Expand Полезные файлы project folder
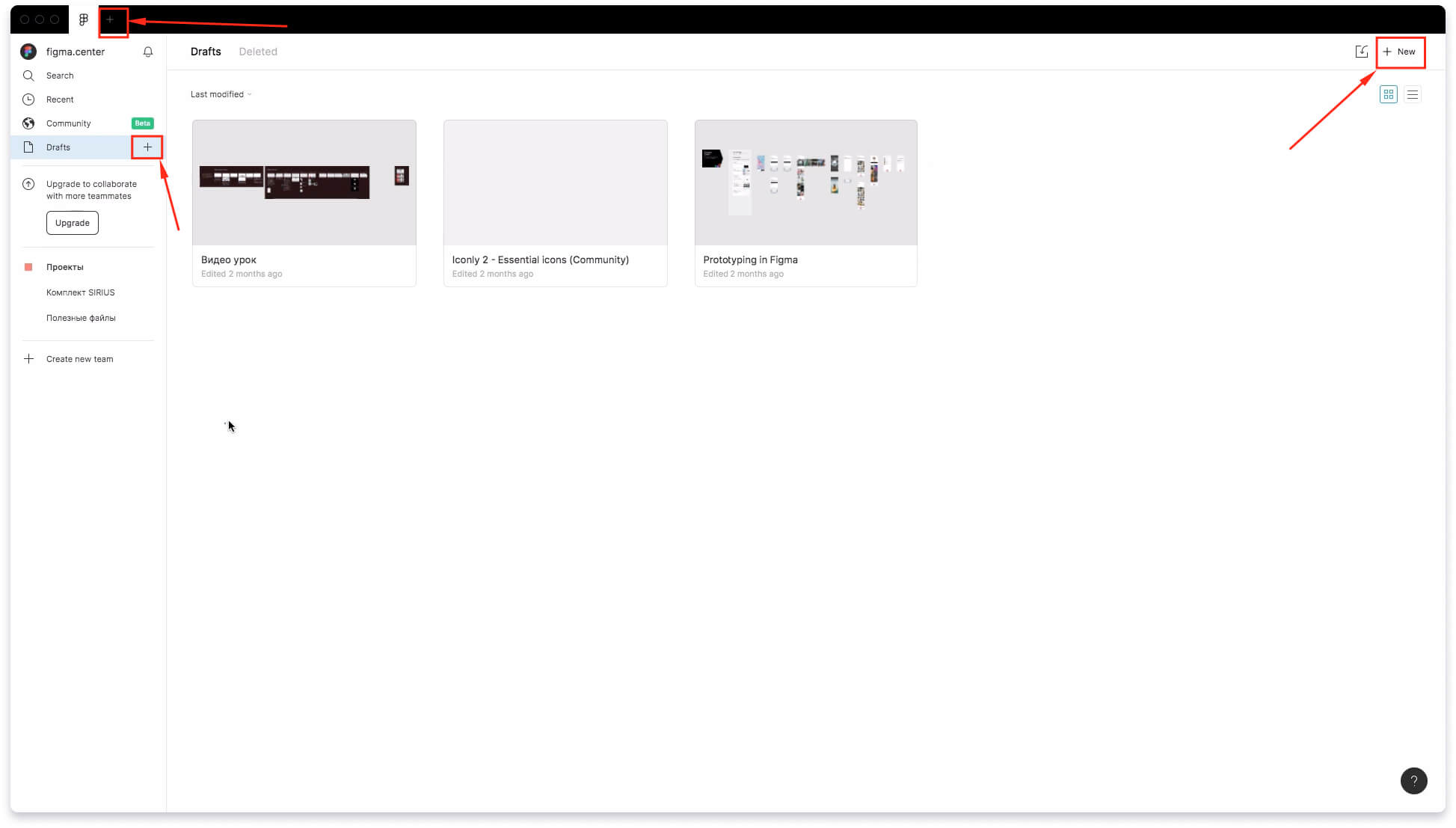The height and width of the screenshot is (828, 1456). pos(81,317)
